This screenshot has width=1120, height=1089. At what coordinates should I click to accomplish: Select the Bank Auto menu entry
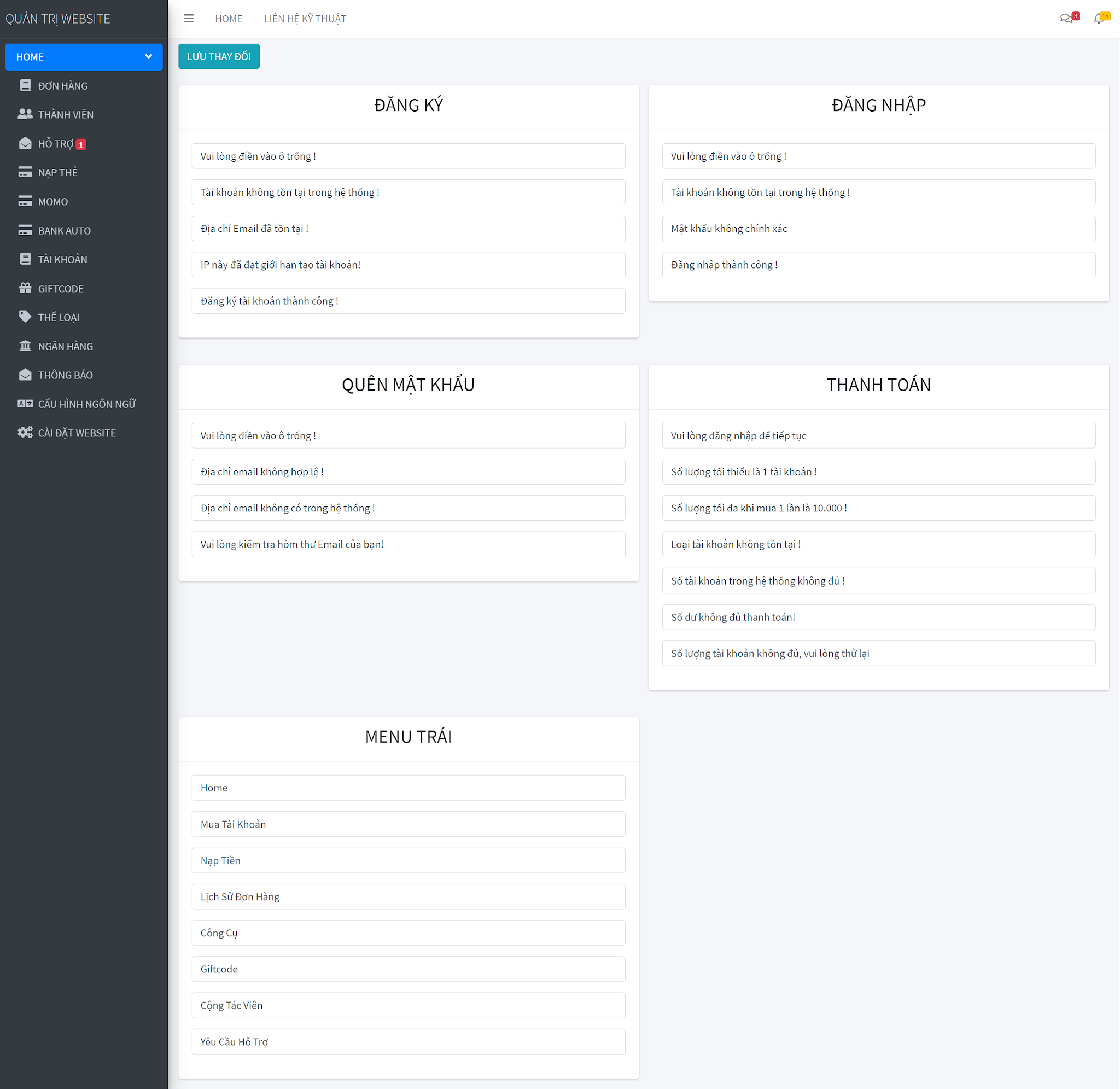(64, 230)
